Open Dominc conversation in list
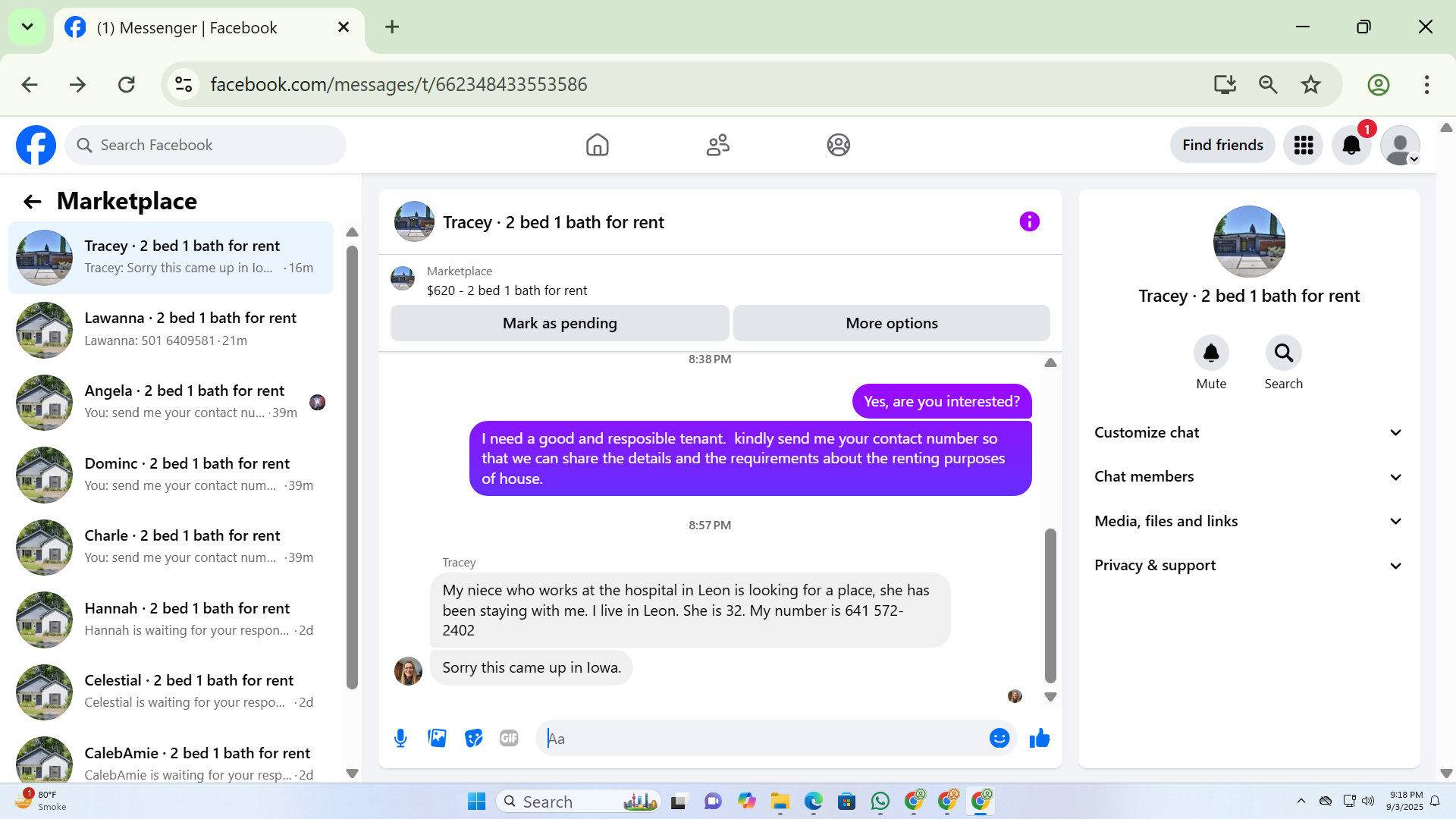 (x=171, y=474)
